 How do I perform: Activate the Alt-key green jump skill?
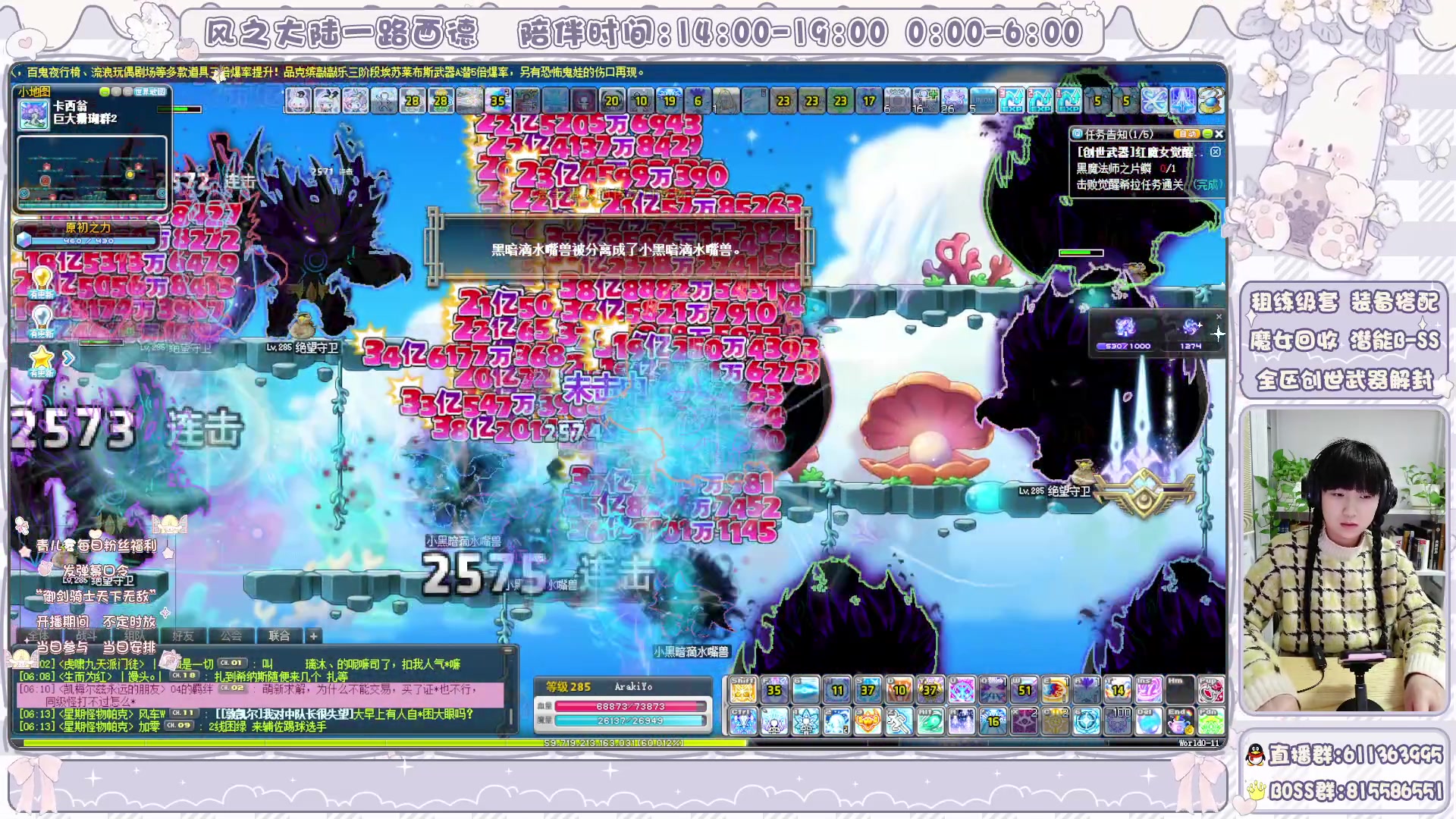pyautogui.click(x=930, y=722)
